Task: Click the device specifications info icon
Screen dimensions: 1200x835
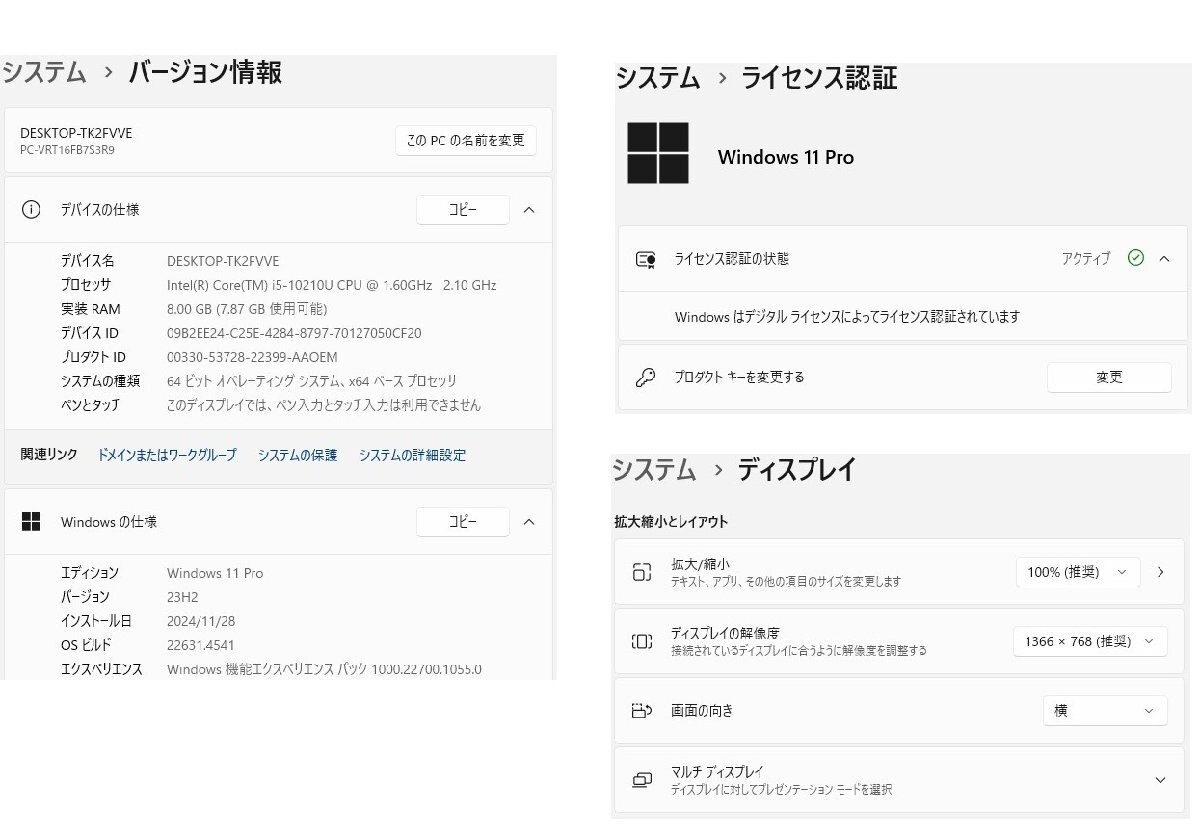Action: 31,210
